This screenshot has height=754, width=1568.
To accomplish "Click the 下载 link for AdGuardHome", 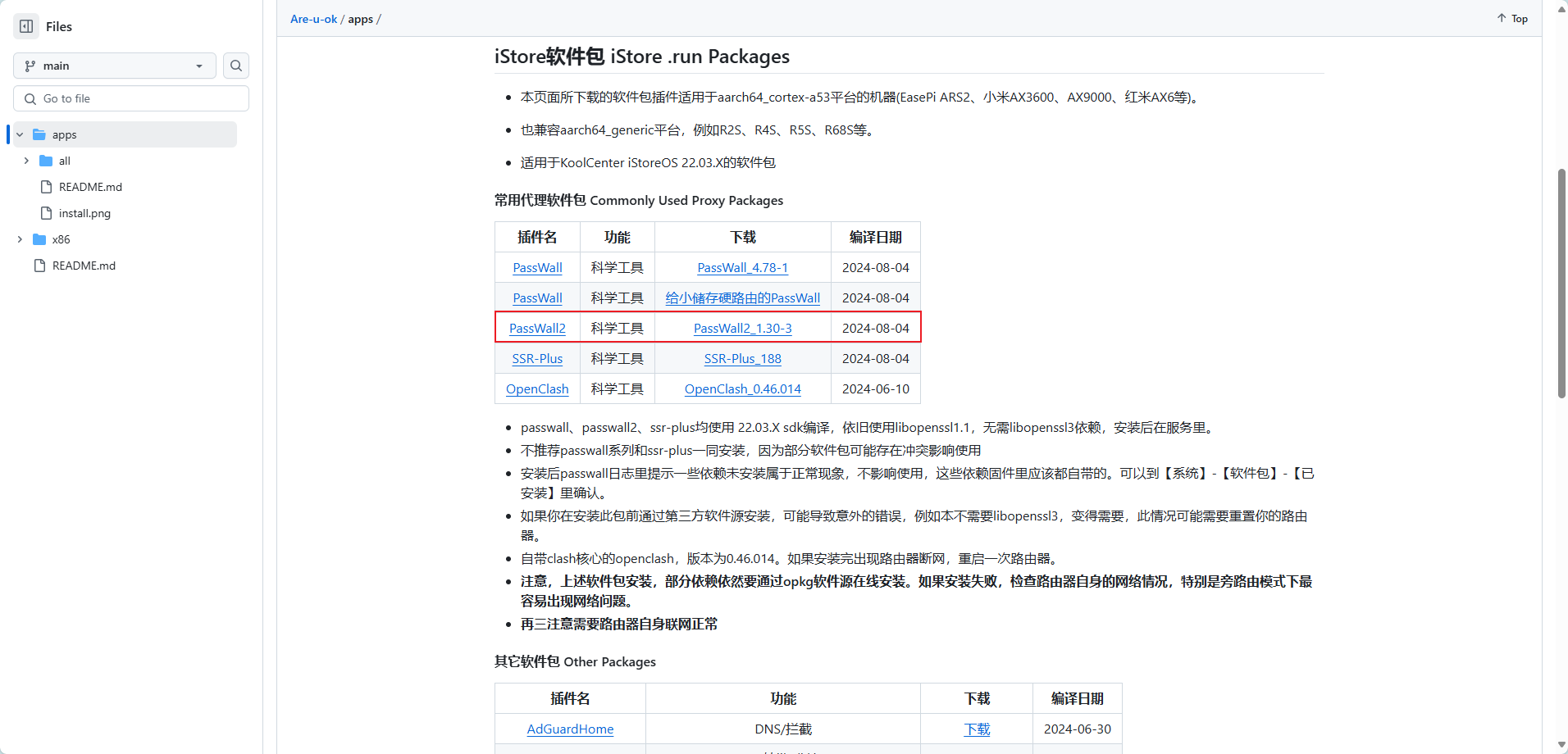I will pyautogui.click(x=976, y=729).
